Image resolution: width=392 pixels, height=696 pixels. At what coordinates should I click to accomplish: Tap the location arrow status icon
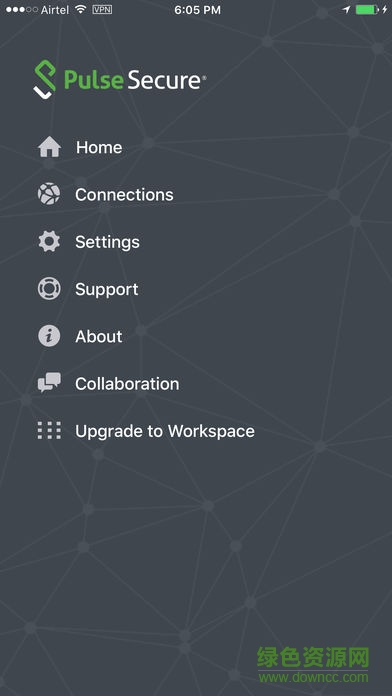click(346, 9)
